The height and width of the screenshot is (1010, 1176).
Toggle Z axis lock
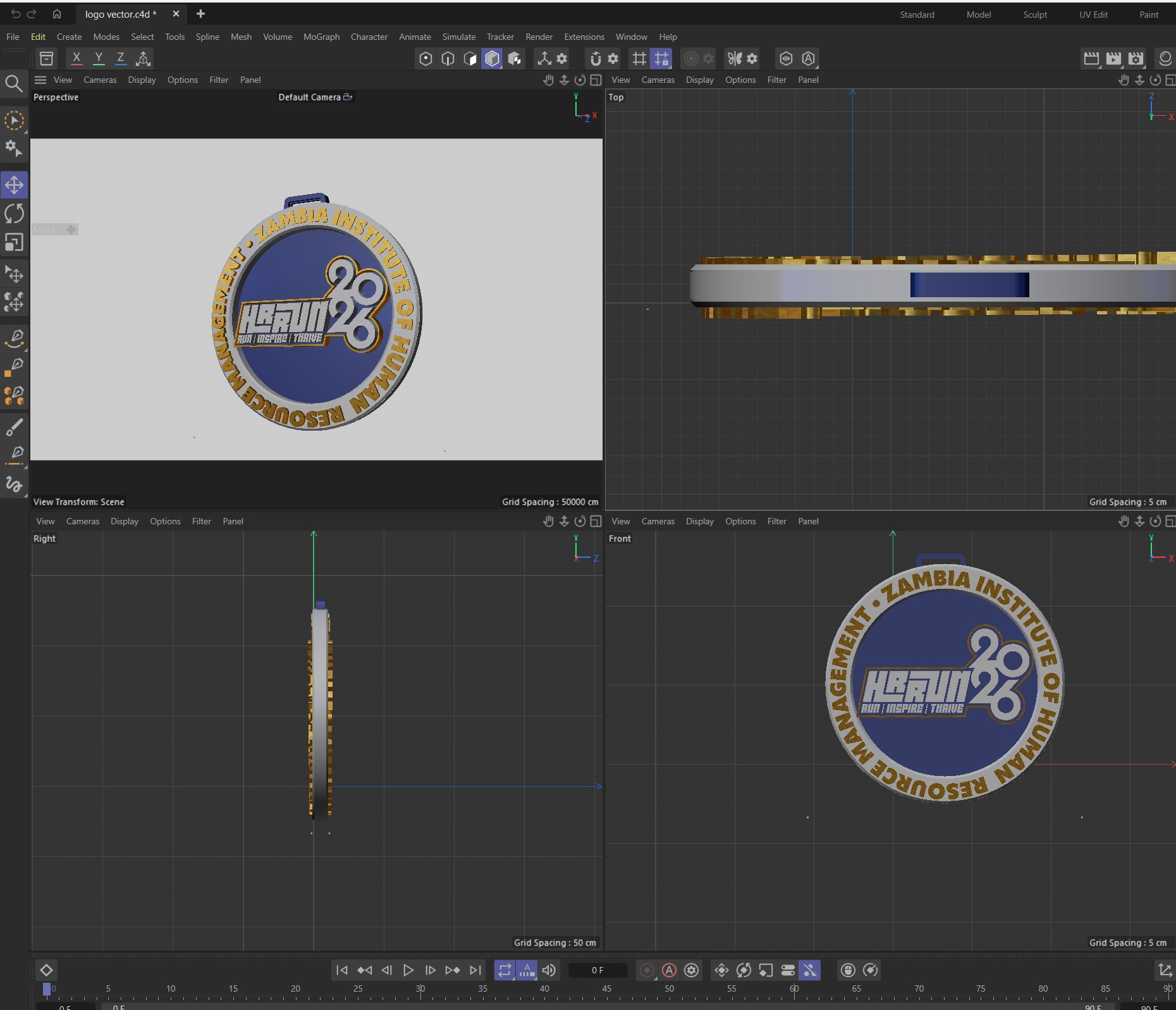tap(120, 58)
